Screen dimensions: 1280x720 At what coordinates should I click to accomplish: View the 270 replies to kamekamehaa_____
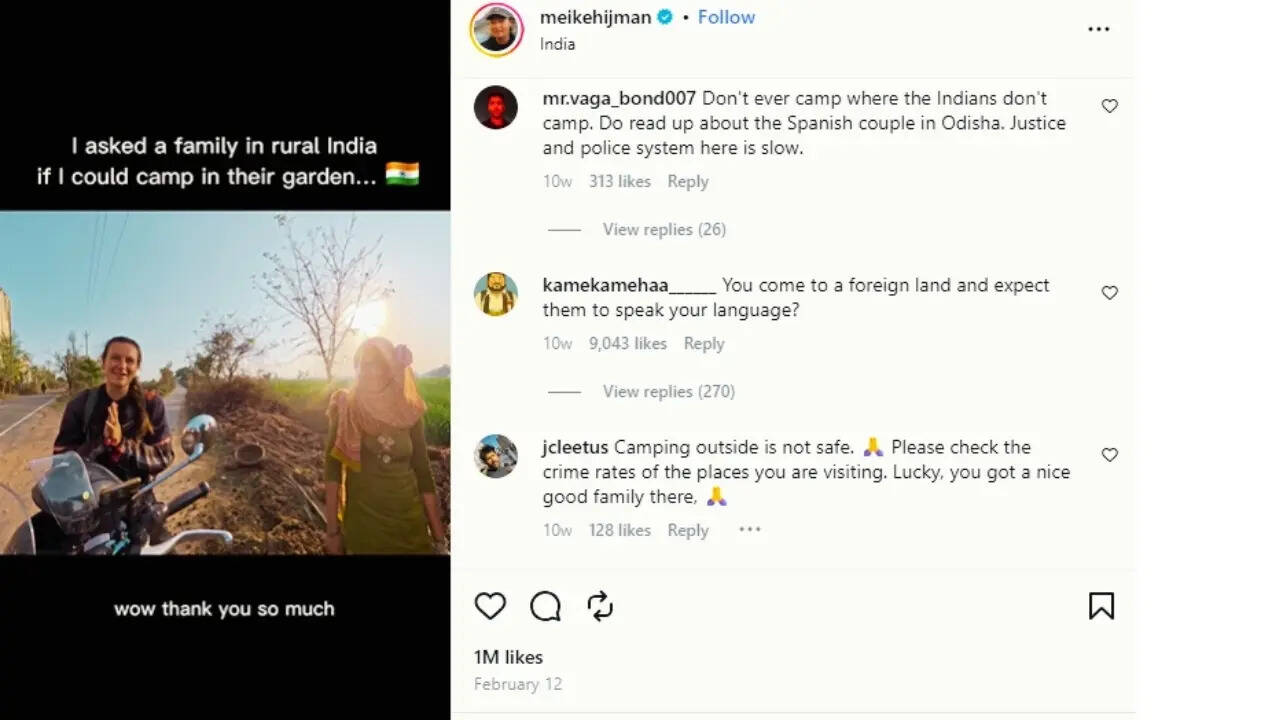point(668,391)
